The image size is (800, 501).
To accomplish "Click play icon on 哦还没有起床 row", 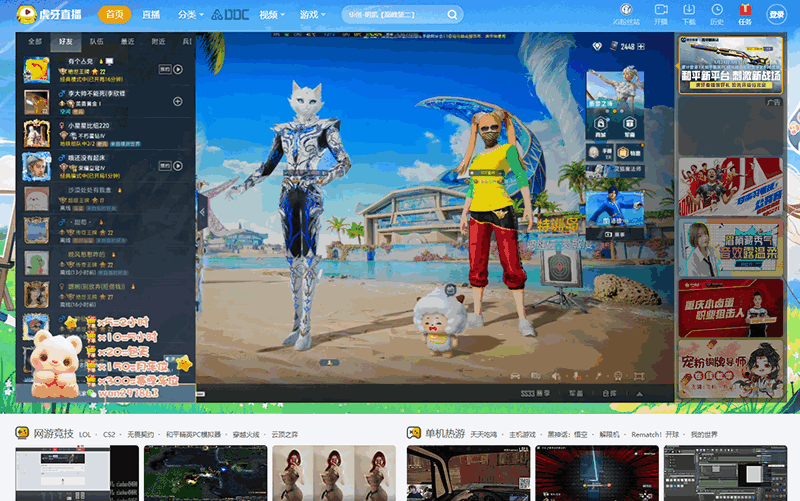I will (178, 166).
